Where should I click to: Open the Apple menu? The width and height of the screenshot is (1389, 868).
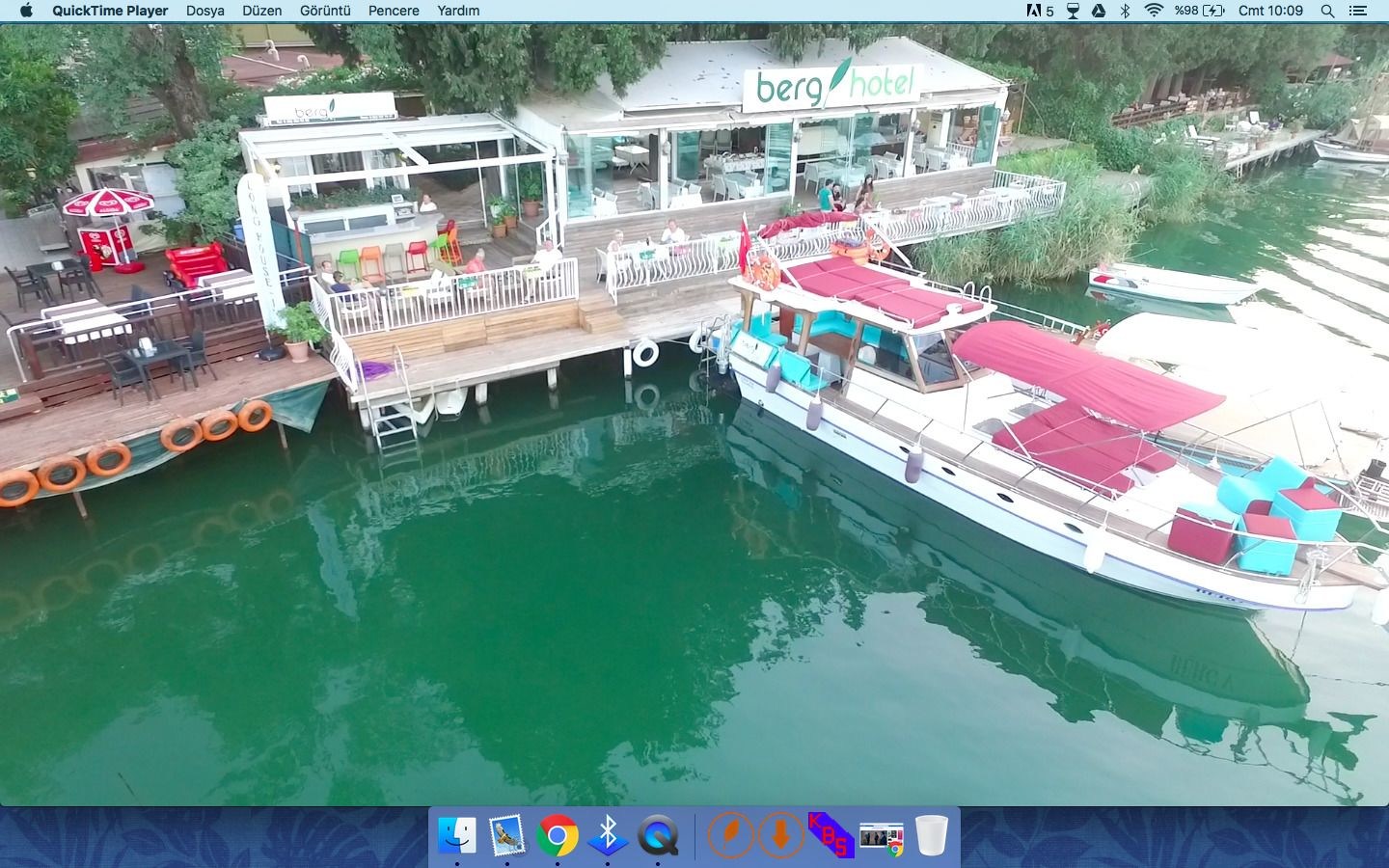coord(26,11)
